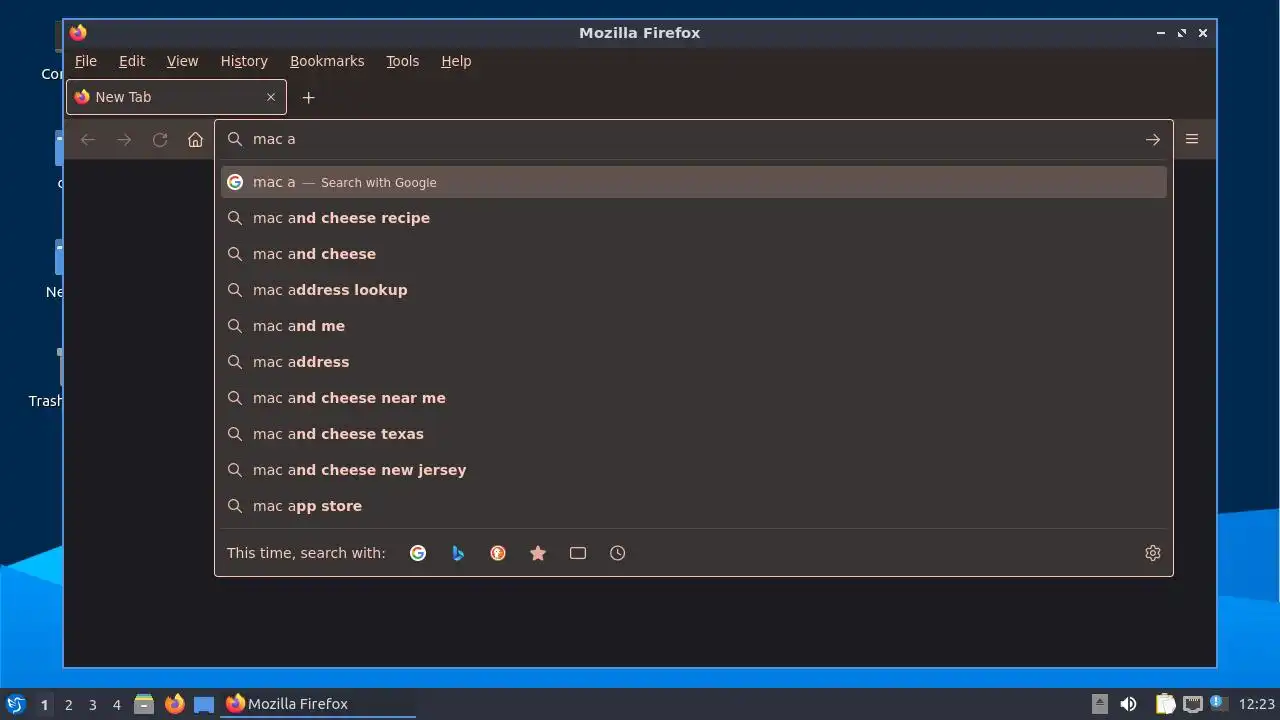The image size is (1280, 720).
Task: Choose suggestion 'mac and me'
Action: [694, 326]
